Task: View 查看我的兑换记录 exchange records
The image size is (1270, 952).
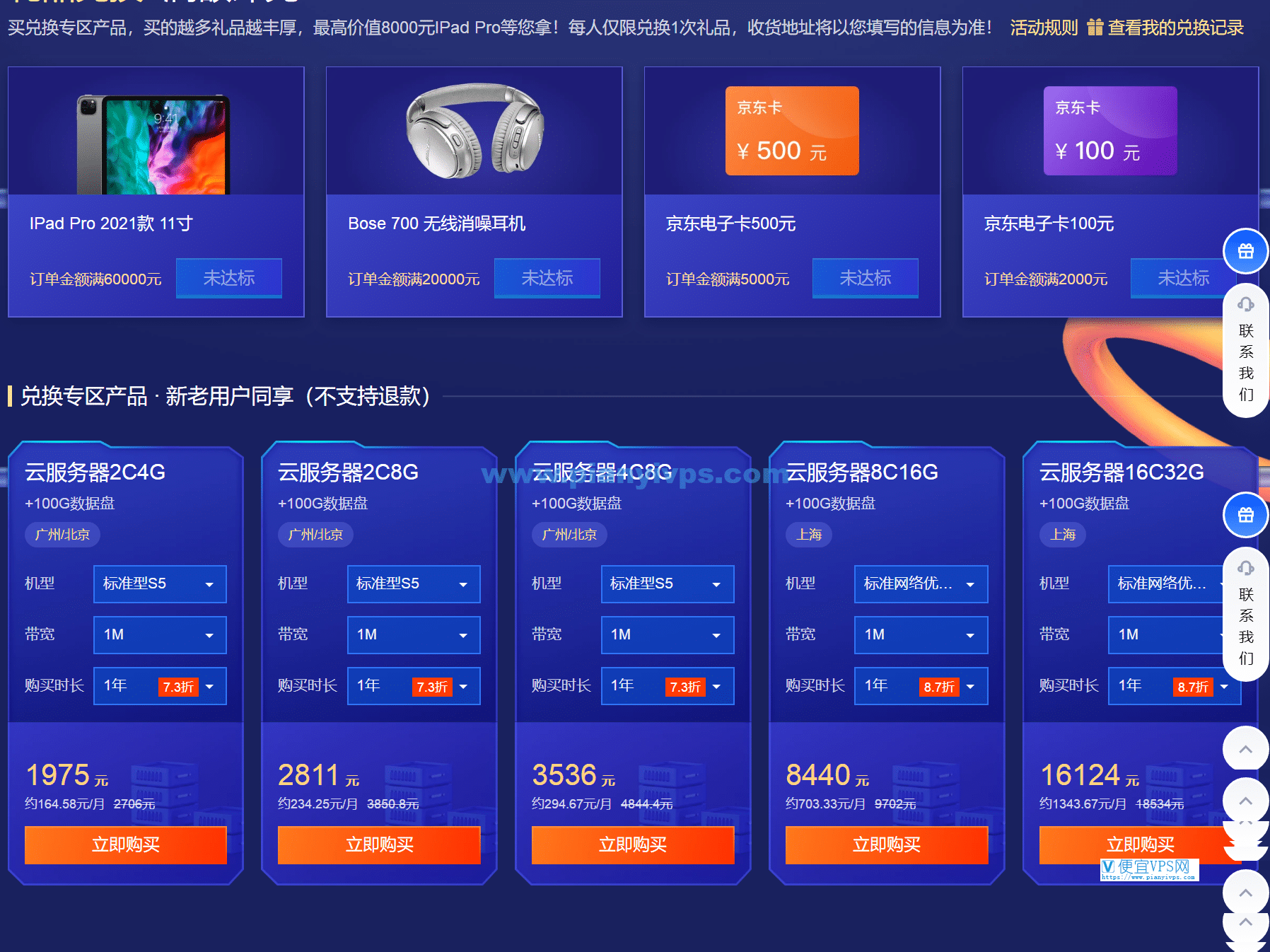Action: tap(1175, 28)
